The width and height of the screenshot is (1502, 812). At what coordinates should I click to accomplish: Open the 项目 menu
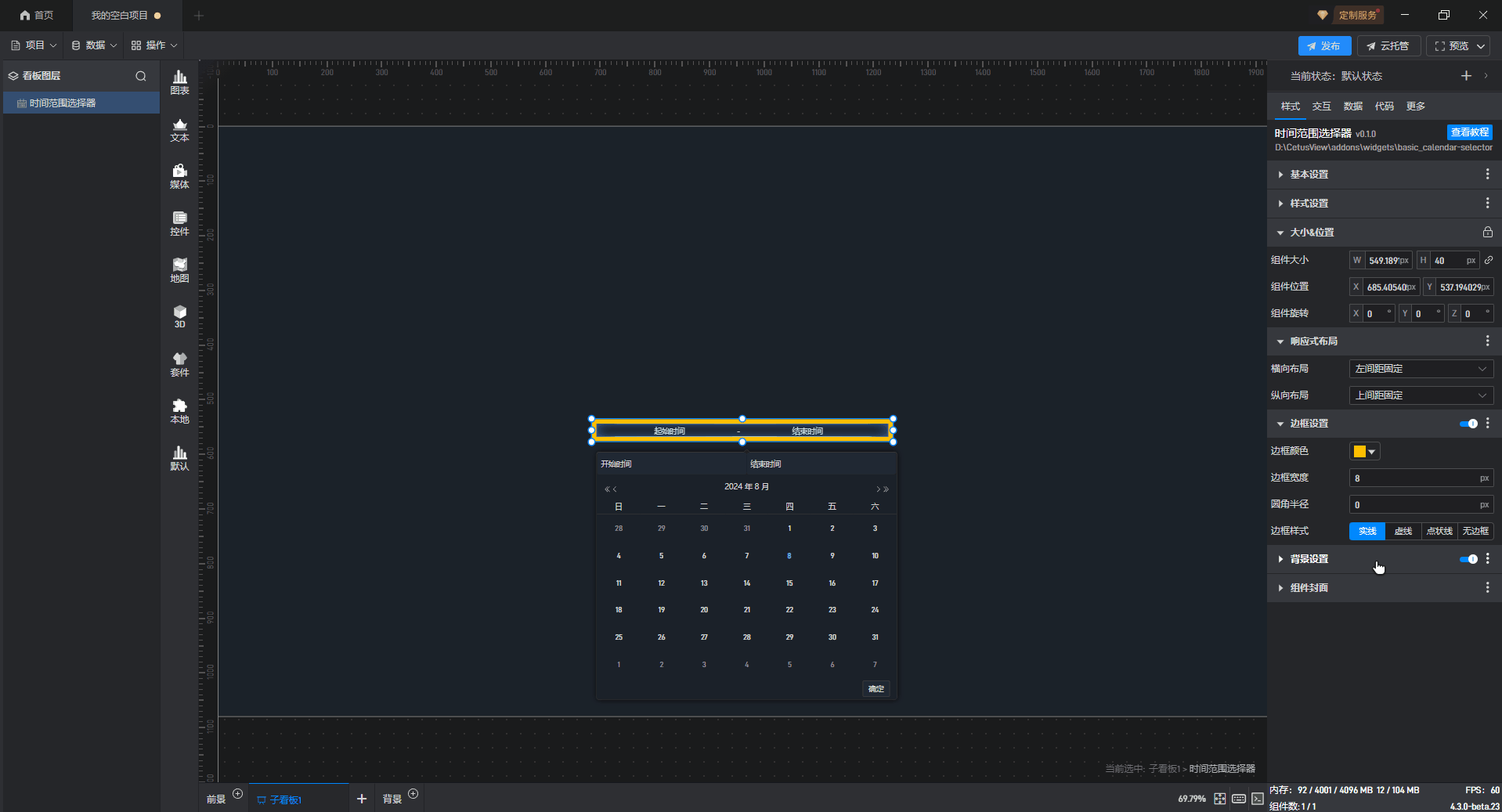pos(34,45)
